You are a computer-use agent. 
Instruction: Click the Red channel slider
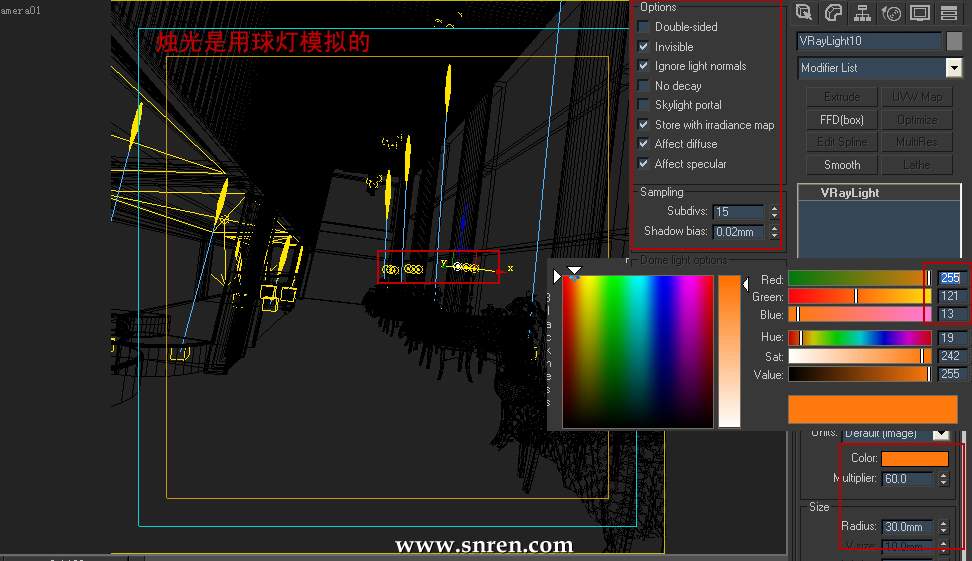(860, 278)
